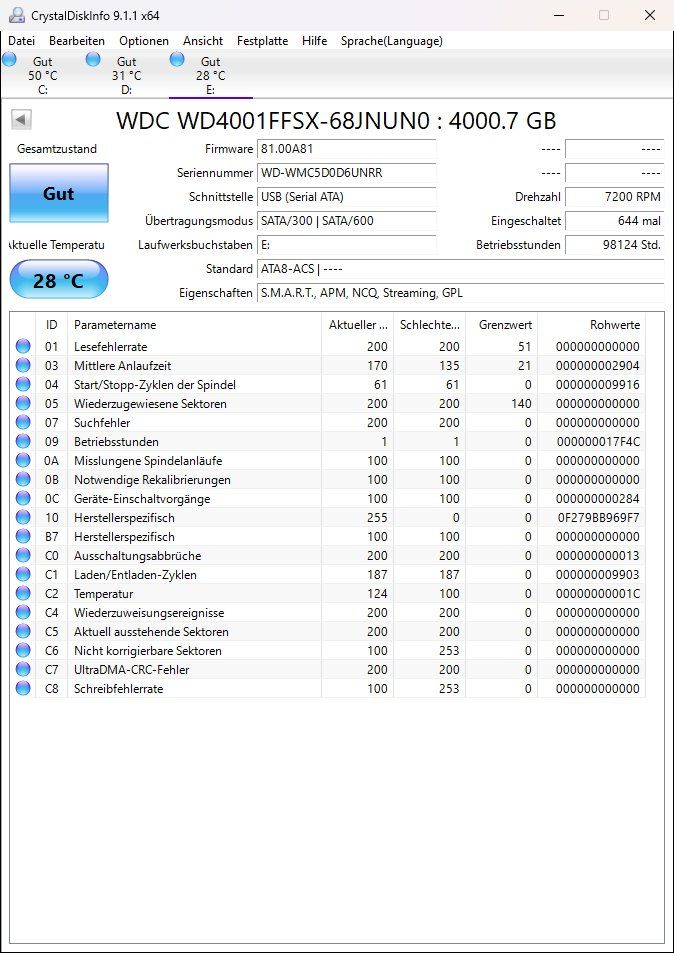Click status orb for Wiederzuweisungsereignisse
The image size is (674, 953).
(22, 613)
